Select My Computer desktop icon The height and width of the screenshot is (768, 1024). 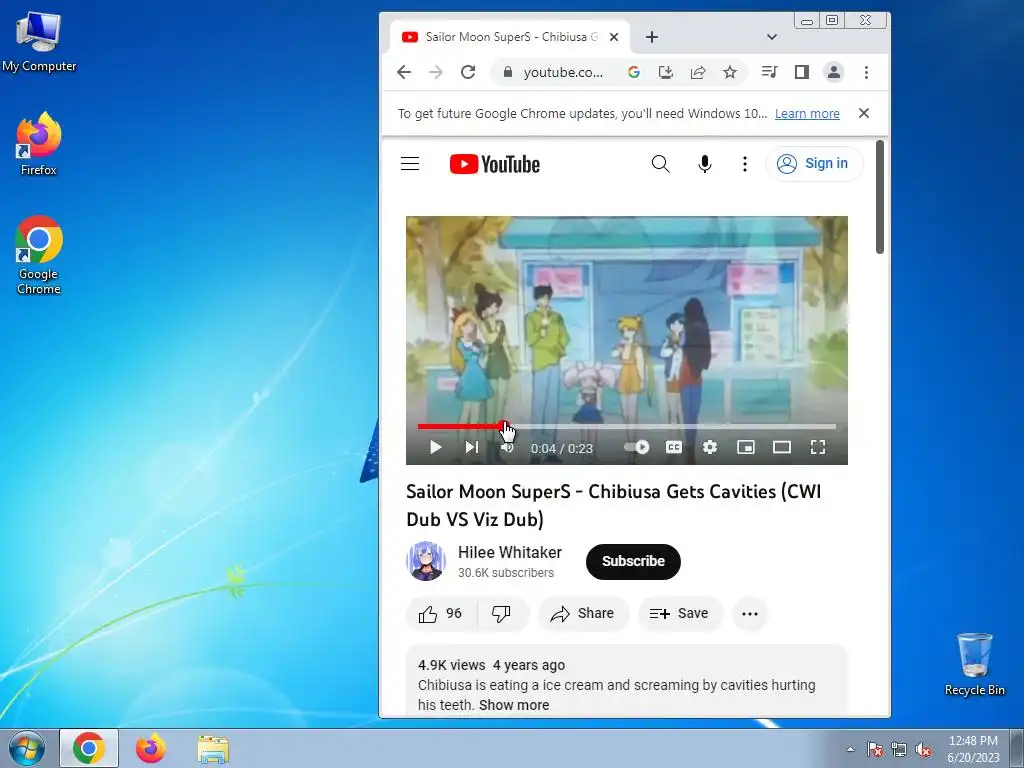coord(39,42)
